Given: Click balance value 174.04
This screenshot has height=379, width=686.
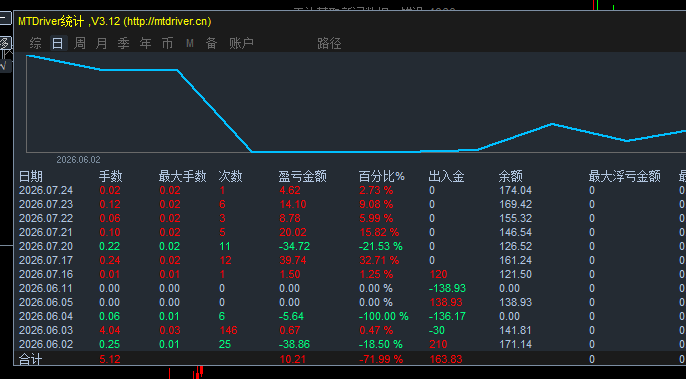Looking at the screenshot, I should point(515,190).
